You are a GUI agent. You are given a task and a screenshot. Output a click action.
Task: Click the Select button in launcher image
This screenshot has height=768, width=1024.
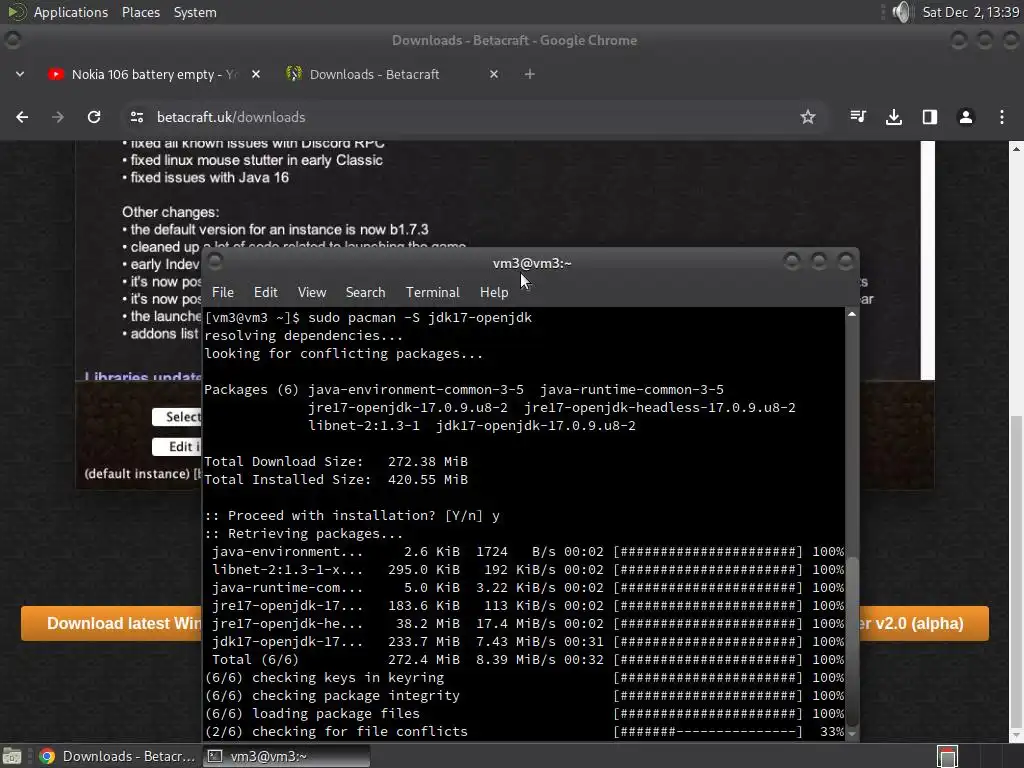[x=177, y=417]
